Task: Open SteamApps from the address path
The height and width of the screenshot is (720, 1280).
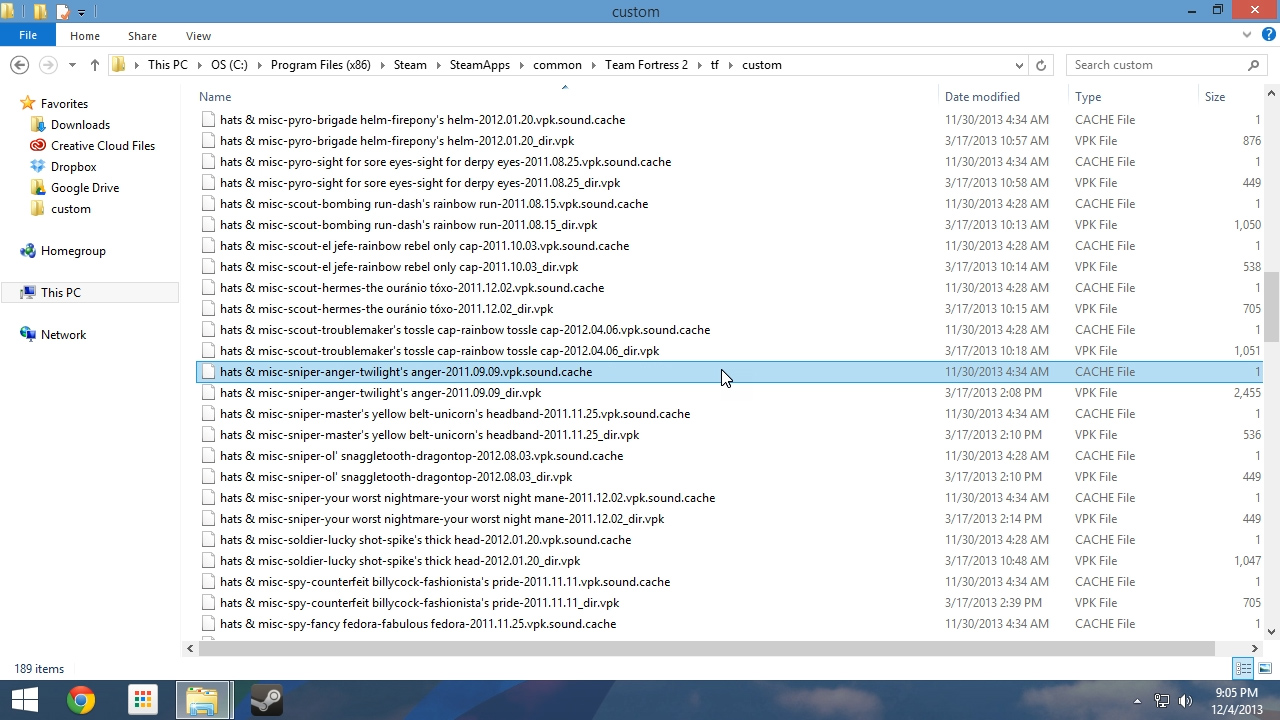Action: 480,65
